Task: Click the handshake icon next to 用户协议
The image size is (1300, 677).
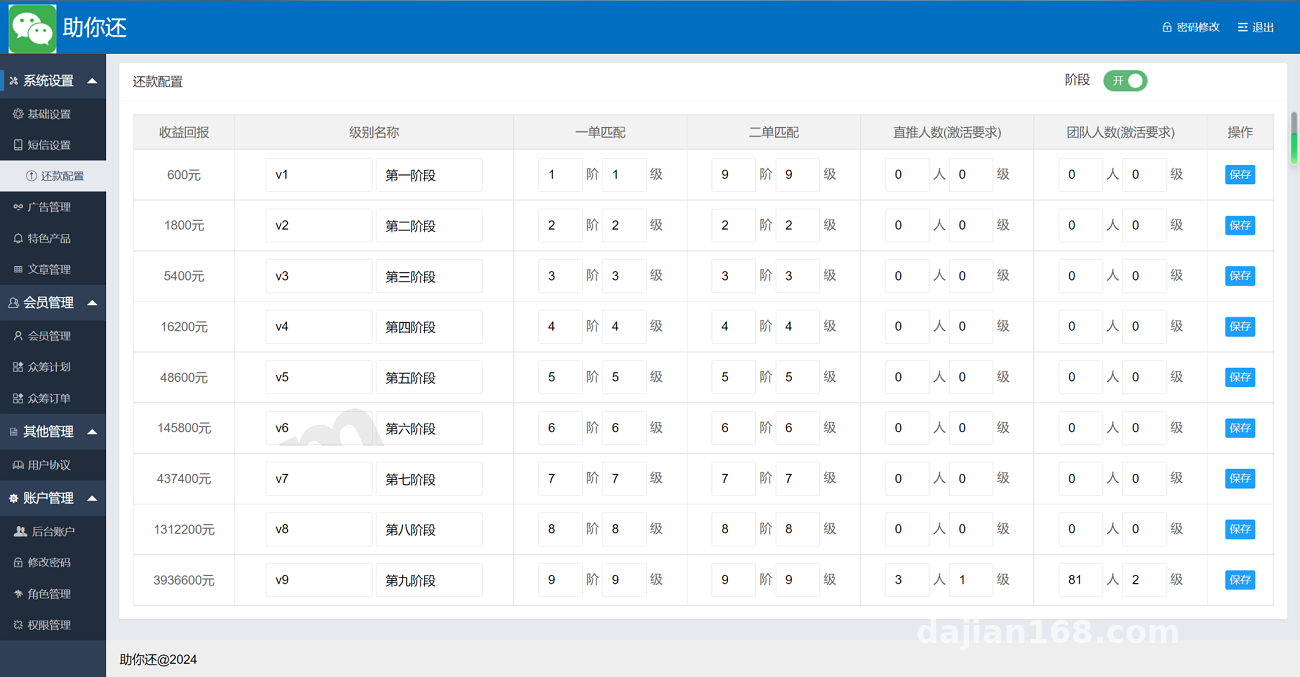Action: click(18, 465)
